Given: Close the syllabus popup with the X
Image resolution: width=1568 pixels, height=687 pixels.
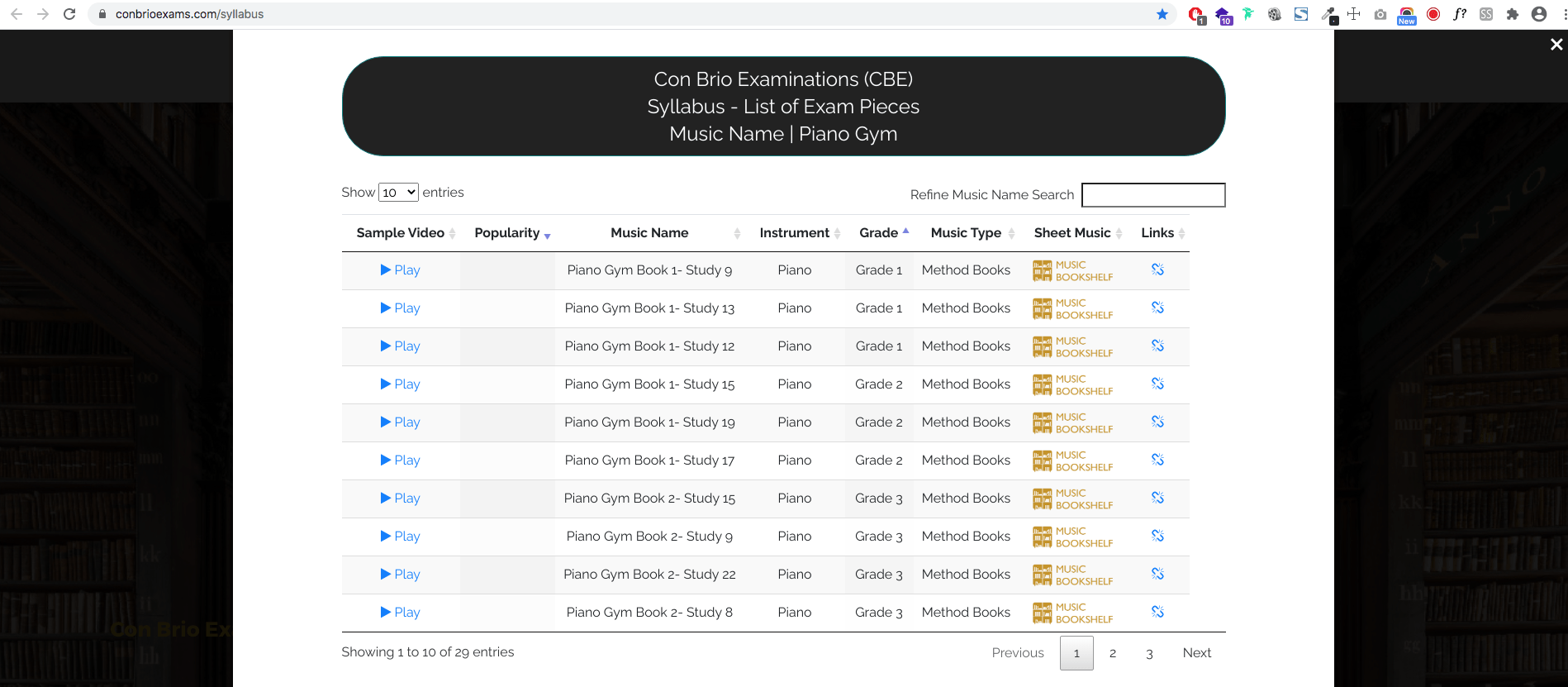Looking at the screenshot, I should [1556, 45].
